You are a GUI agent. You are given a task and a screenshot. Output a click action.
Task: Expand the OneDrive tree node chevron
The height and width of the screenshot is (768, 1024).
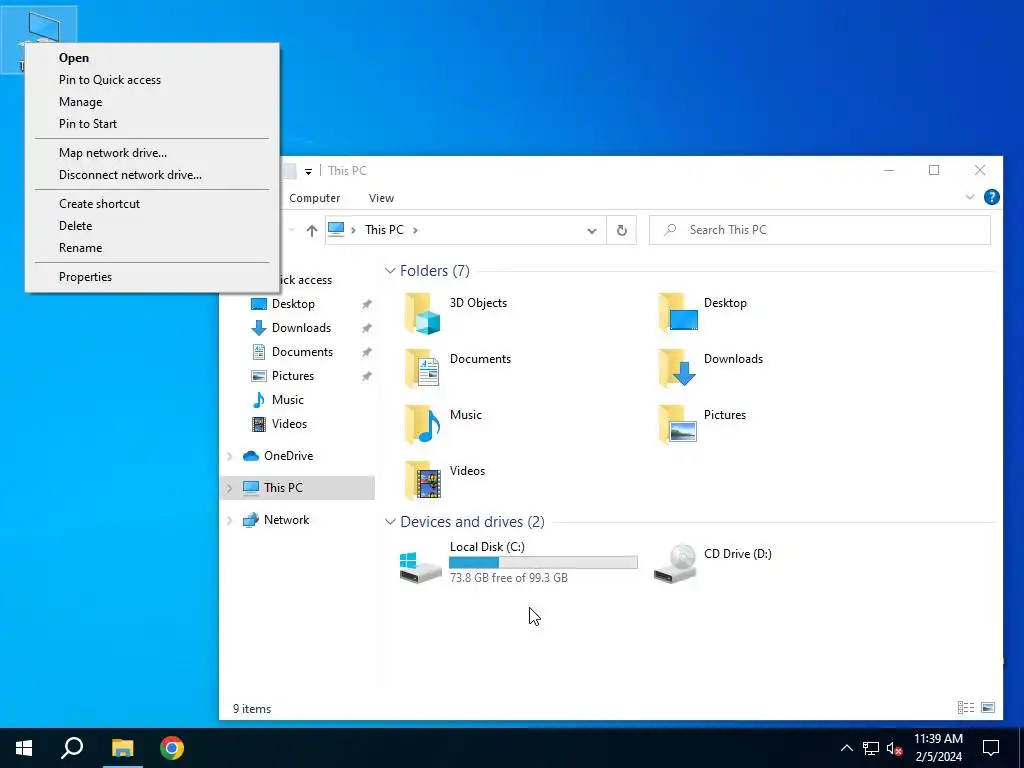tap(229, 456)
